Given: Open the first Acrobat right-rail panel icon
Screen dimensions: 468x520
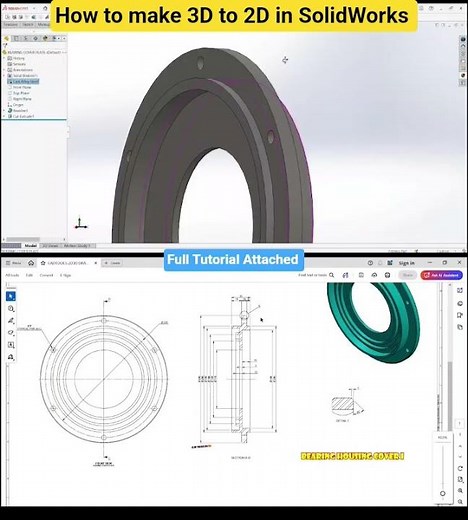Looking at the screenshot, I should coord(460,291).
